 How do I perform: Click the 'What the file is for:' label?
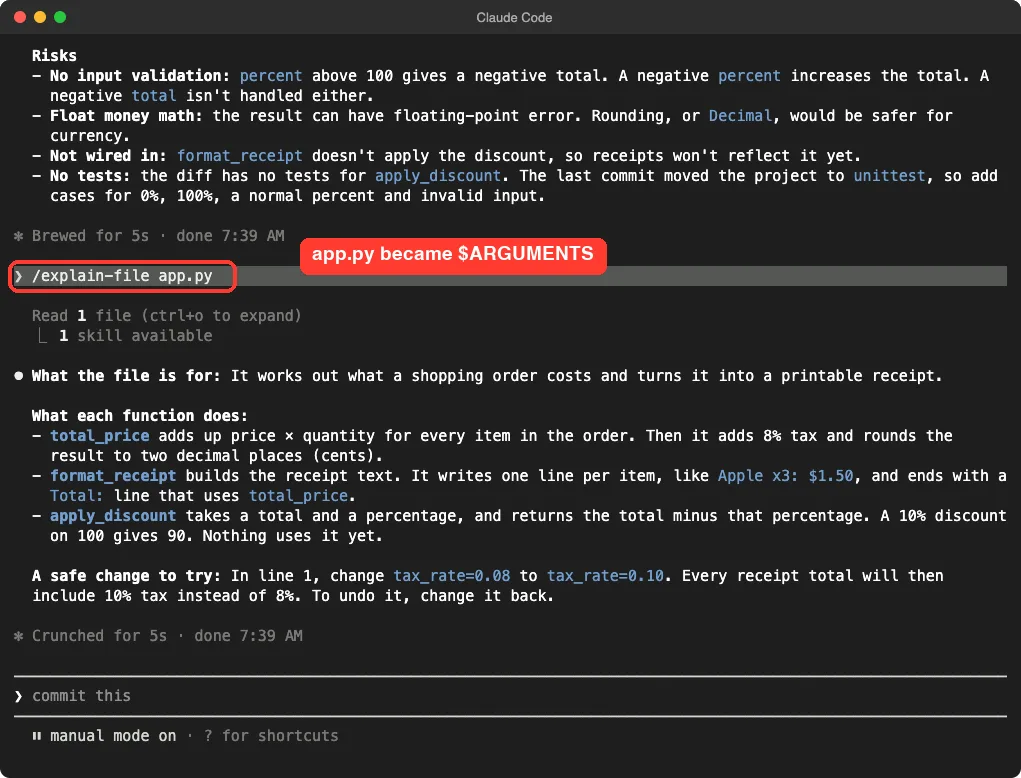pos(126,376)
